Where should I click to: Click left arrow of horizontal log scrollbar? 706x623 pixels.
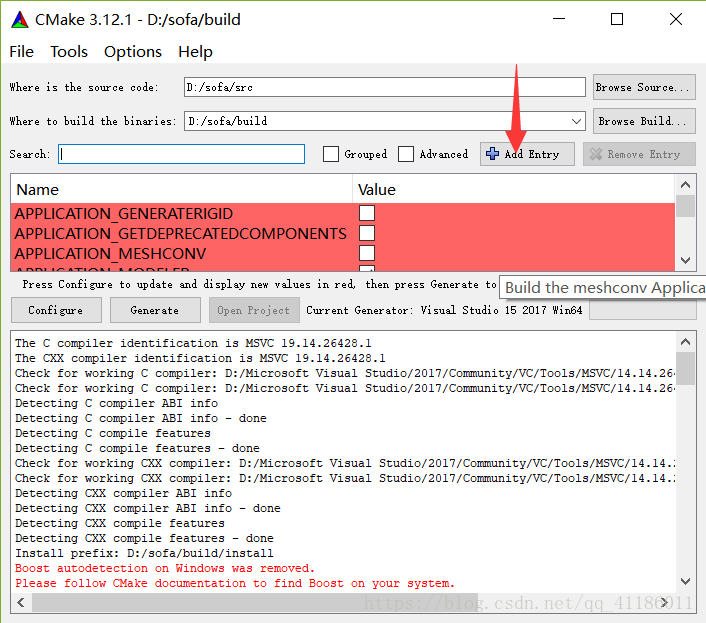pyautogui.click(x=21, y=602)
